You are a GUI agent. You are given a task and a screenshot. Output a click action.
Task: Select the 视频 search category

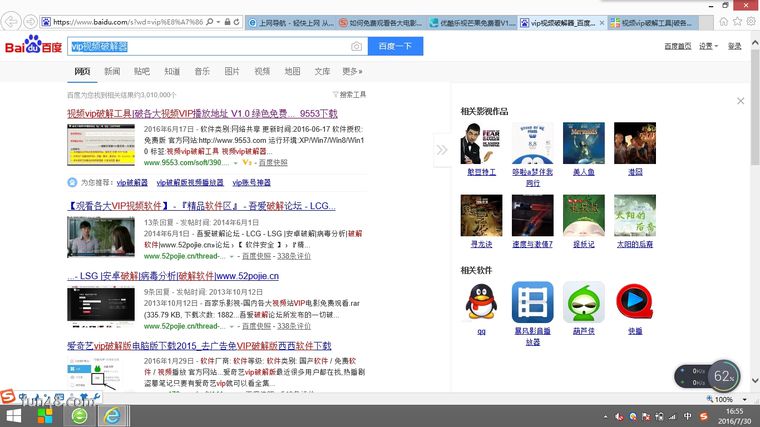click(262, 71)
